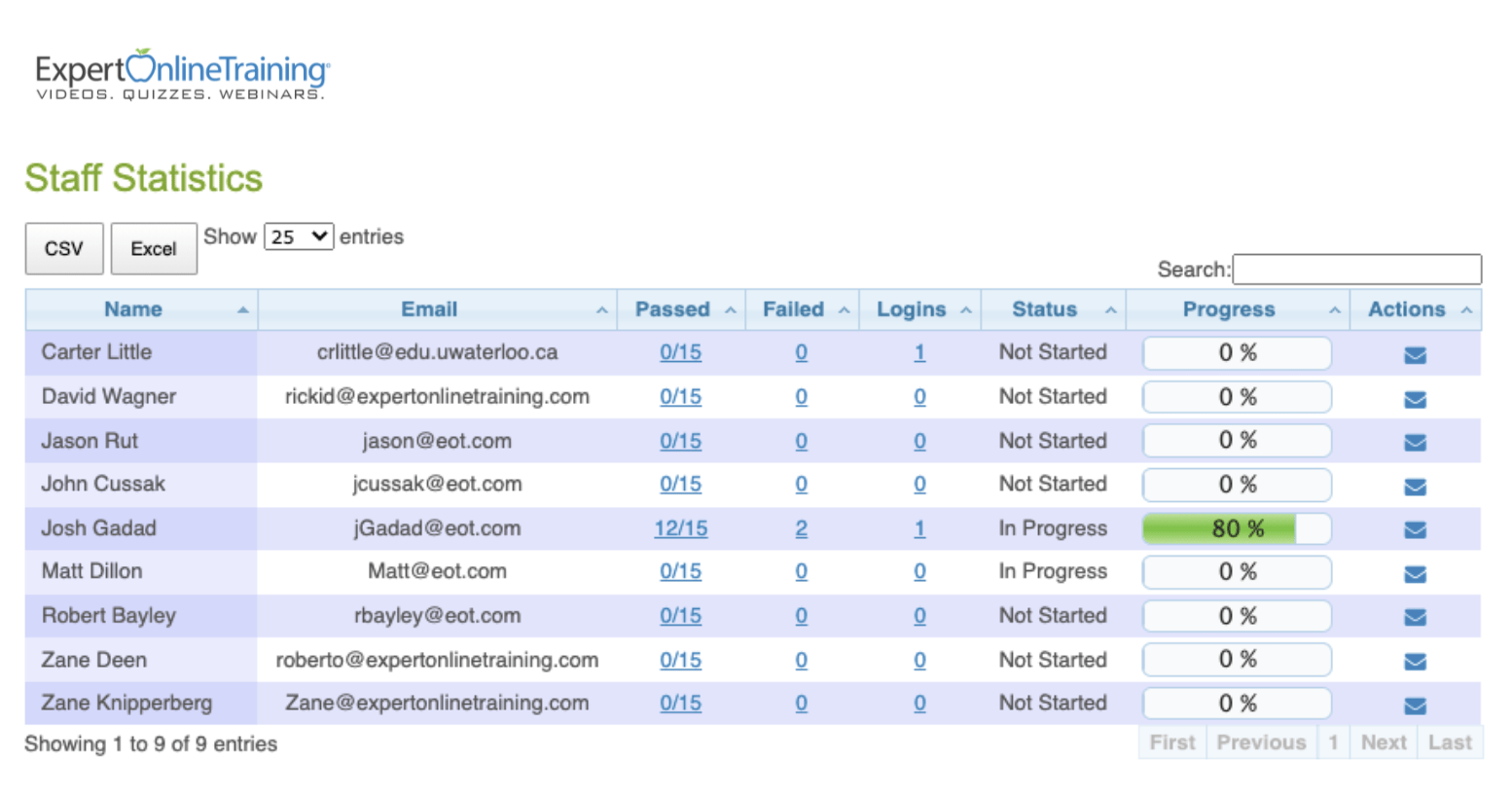Open Zane Deen's 0/15 passed link
The image size is (1512, 796).
click(x=680, y=660)
